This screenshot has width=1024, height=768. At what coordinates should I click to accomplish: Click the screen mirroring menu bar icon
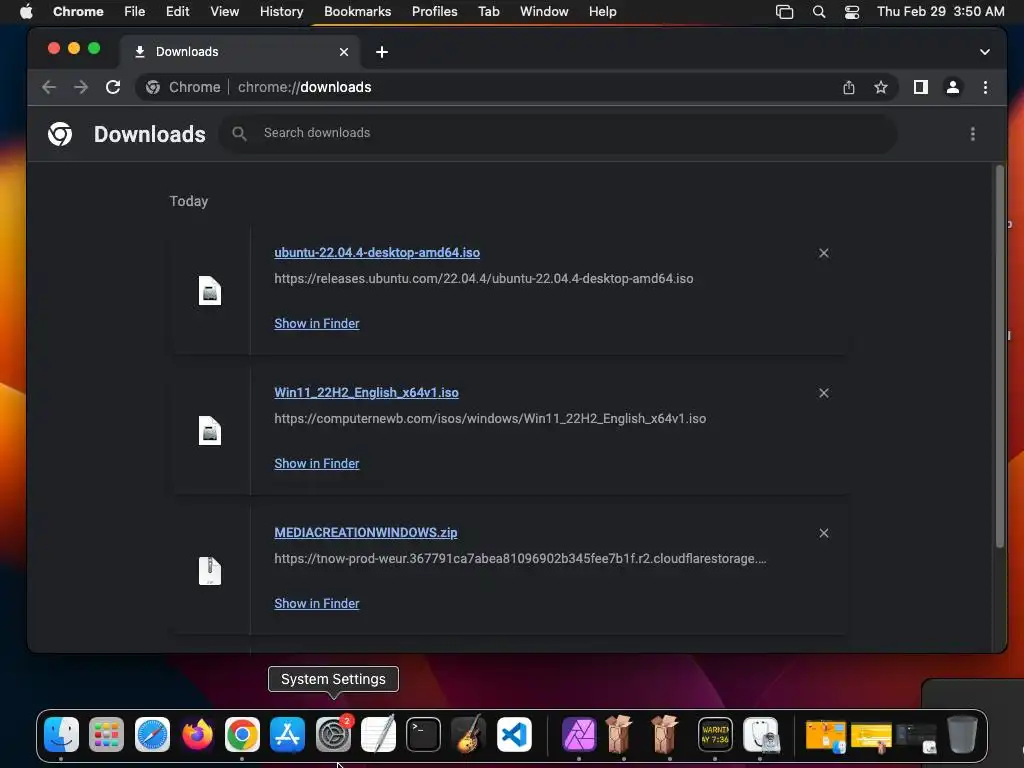[x=784, y=12]
